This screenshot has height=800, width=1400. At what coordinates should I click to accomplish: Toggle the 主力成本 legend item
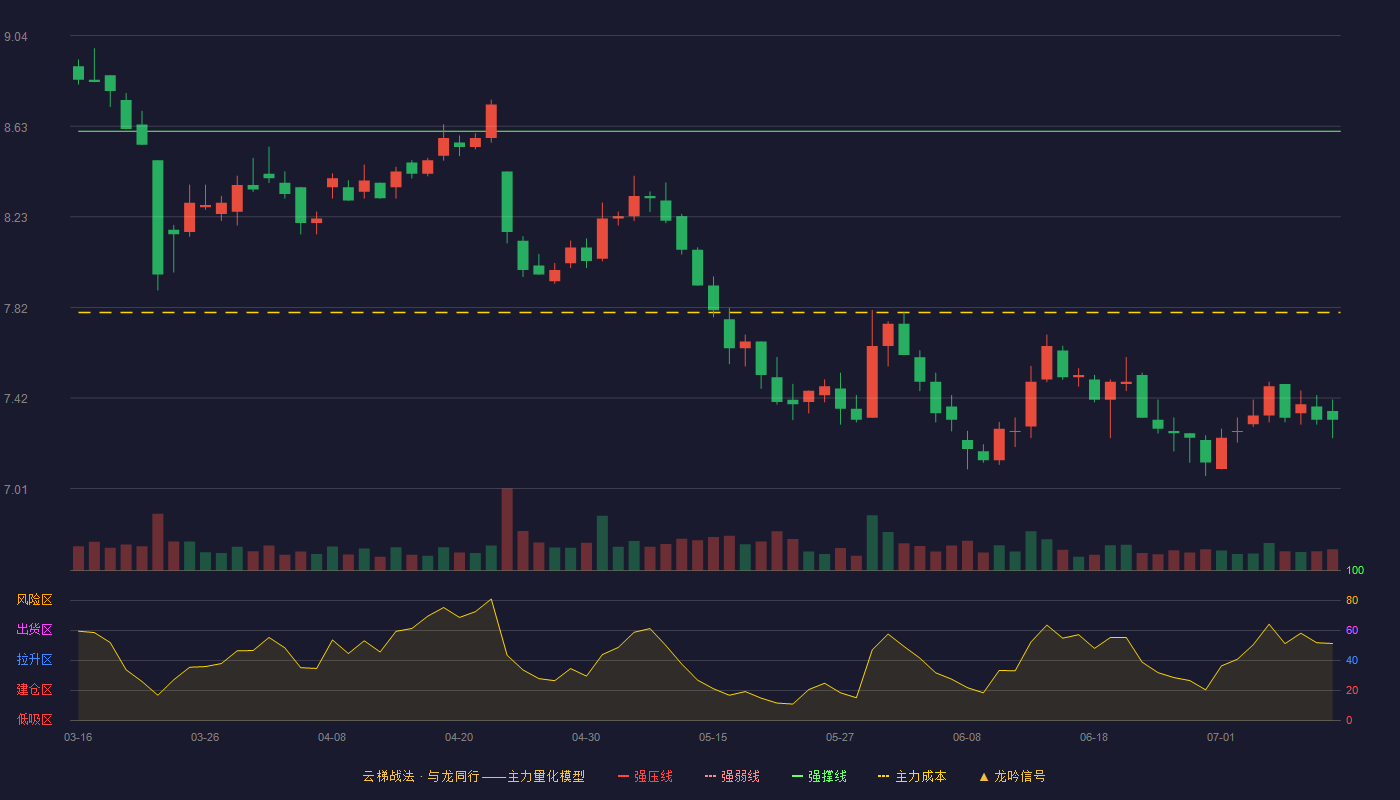pyautogui.click(x=912, y=776)
